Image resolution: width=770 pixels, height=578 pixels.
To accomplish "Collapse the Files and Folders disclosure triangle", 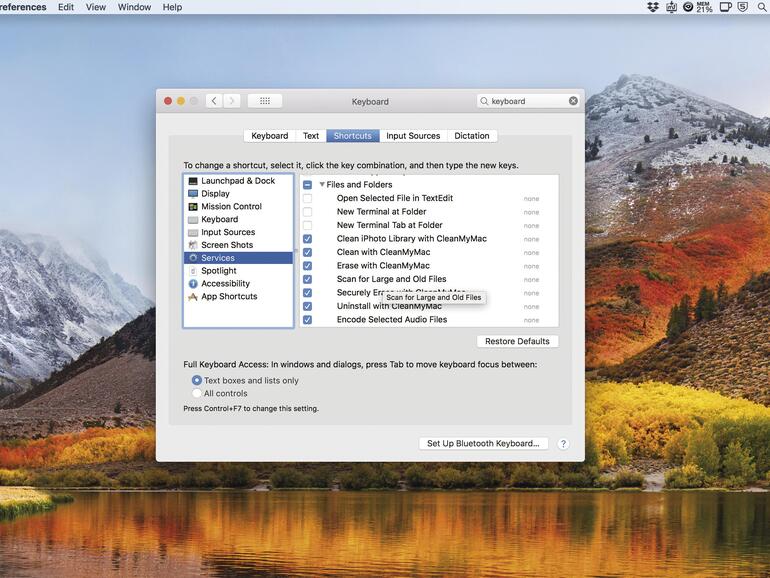I will pos(322,185).
